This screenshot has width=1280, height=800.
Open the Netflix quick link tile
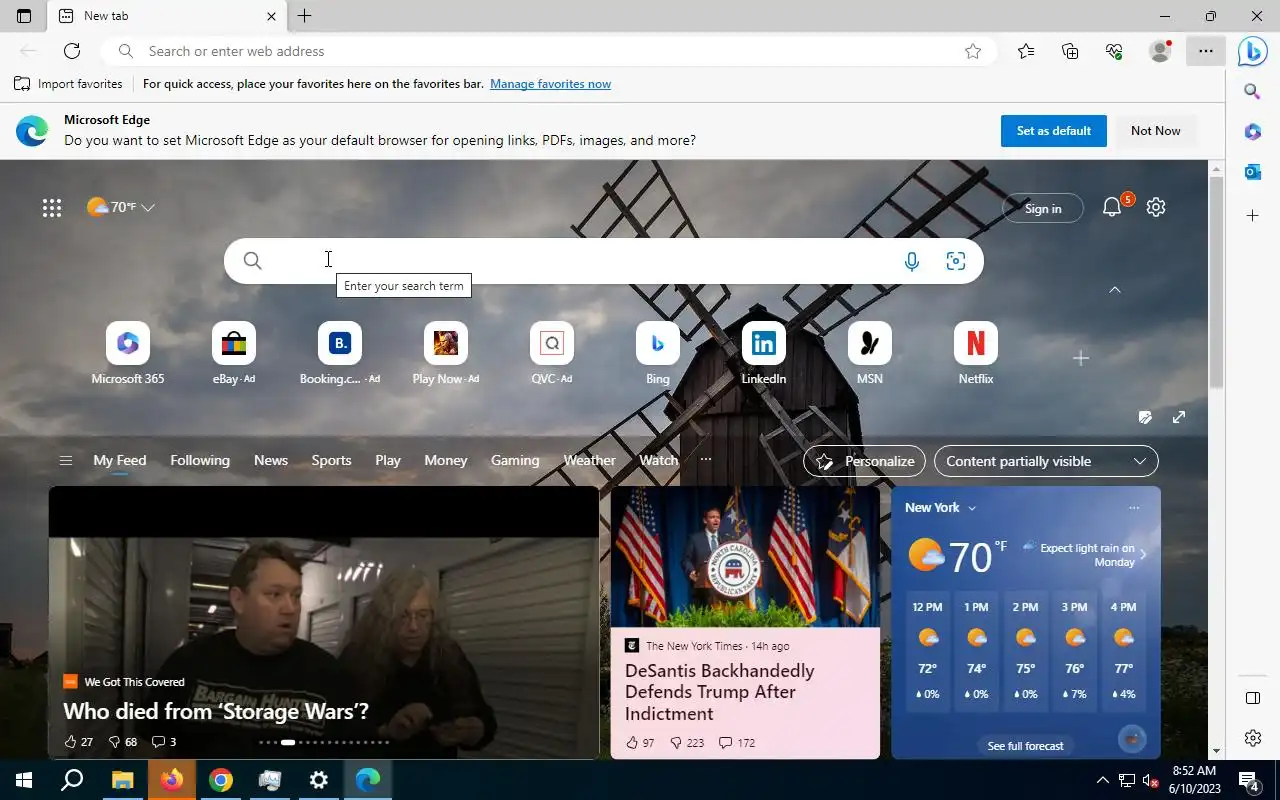tap(976, 353)
